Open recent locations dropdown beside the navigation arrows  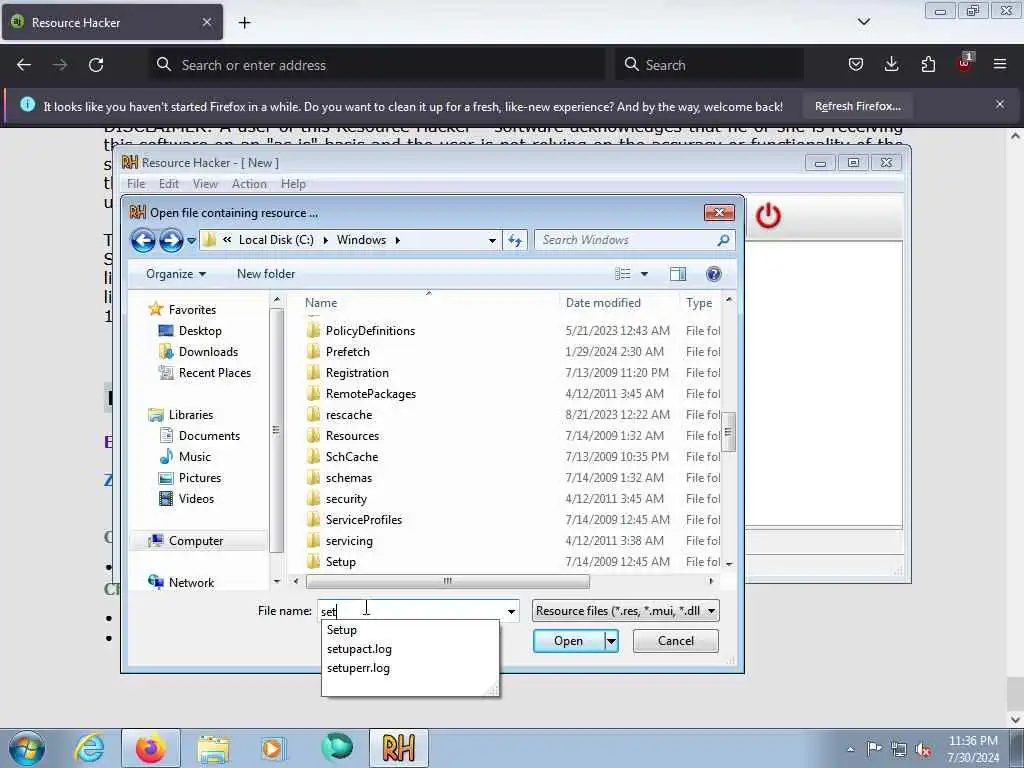191,240
